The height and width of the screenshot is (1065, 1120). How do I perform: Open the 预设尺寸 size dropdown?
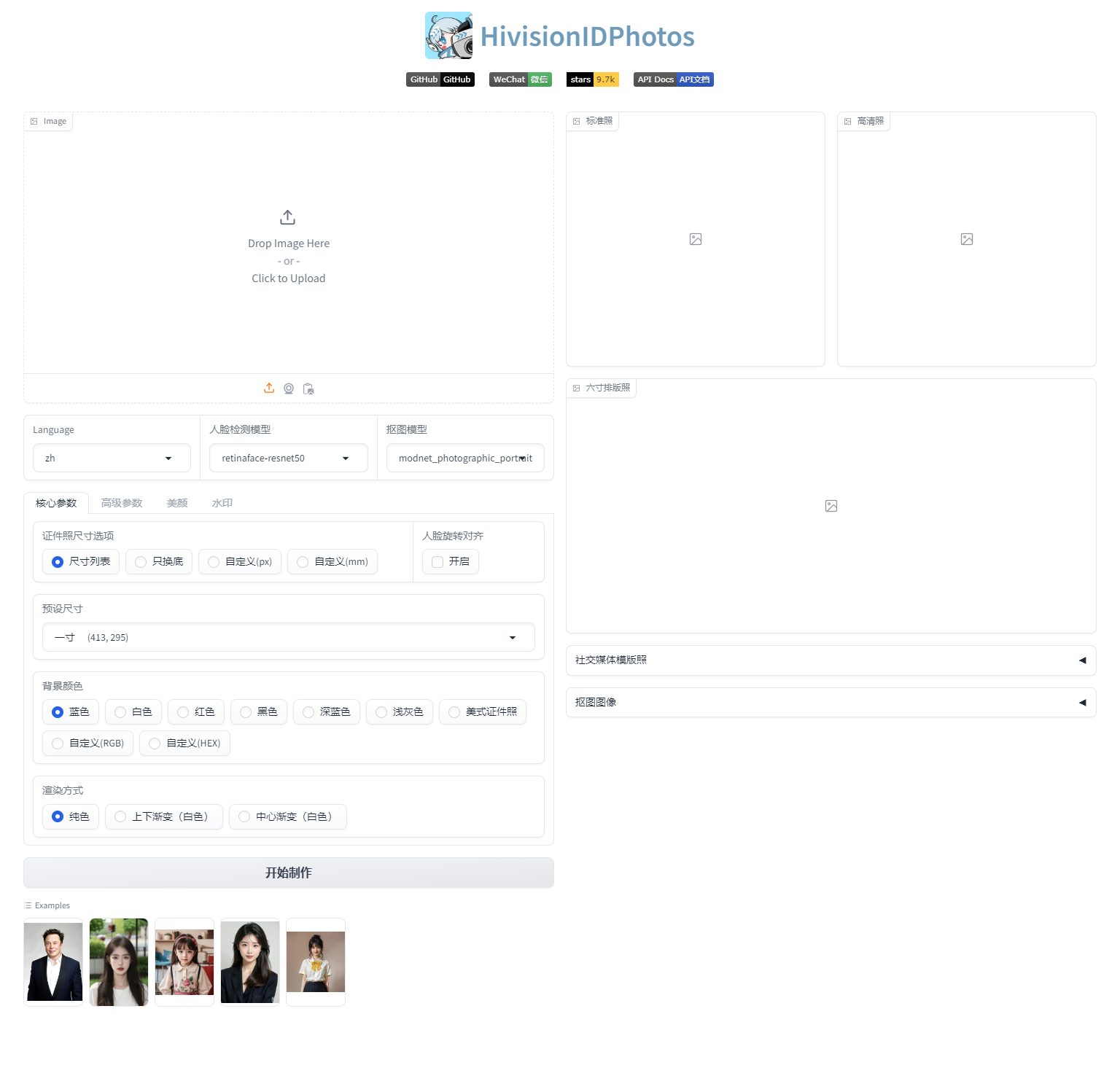point(289,637)
